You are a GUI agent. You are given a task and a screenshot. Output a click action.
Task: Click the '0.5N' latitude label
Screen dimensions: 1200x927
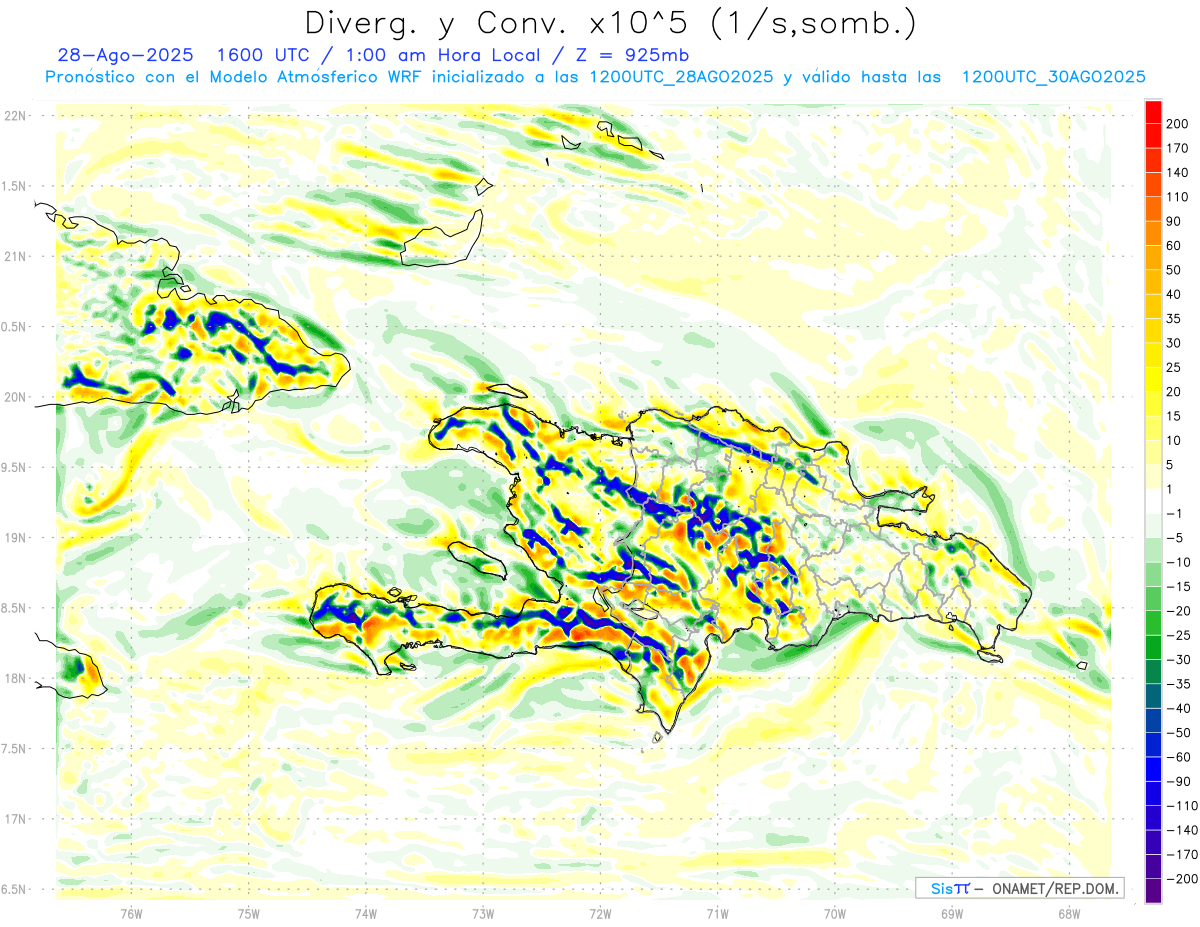(x=15, y=327)
